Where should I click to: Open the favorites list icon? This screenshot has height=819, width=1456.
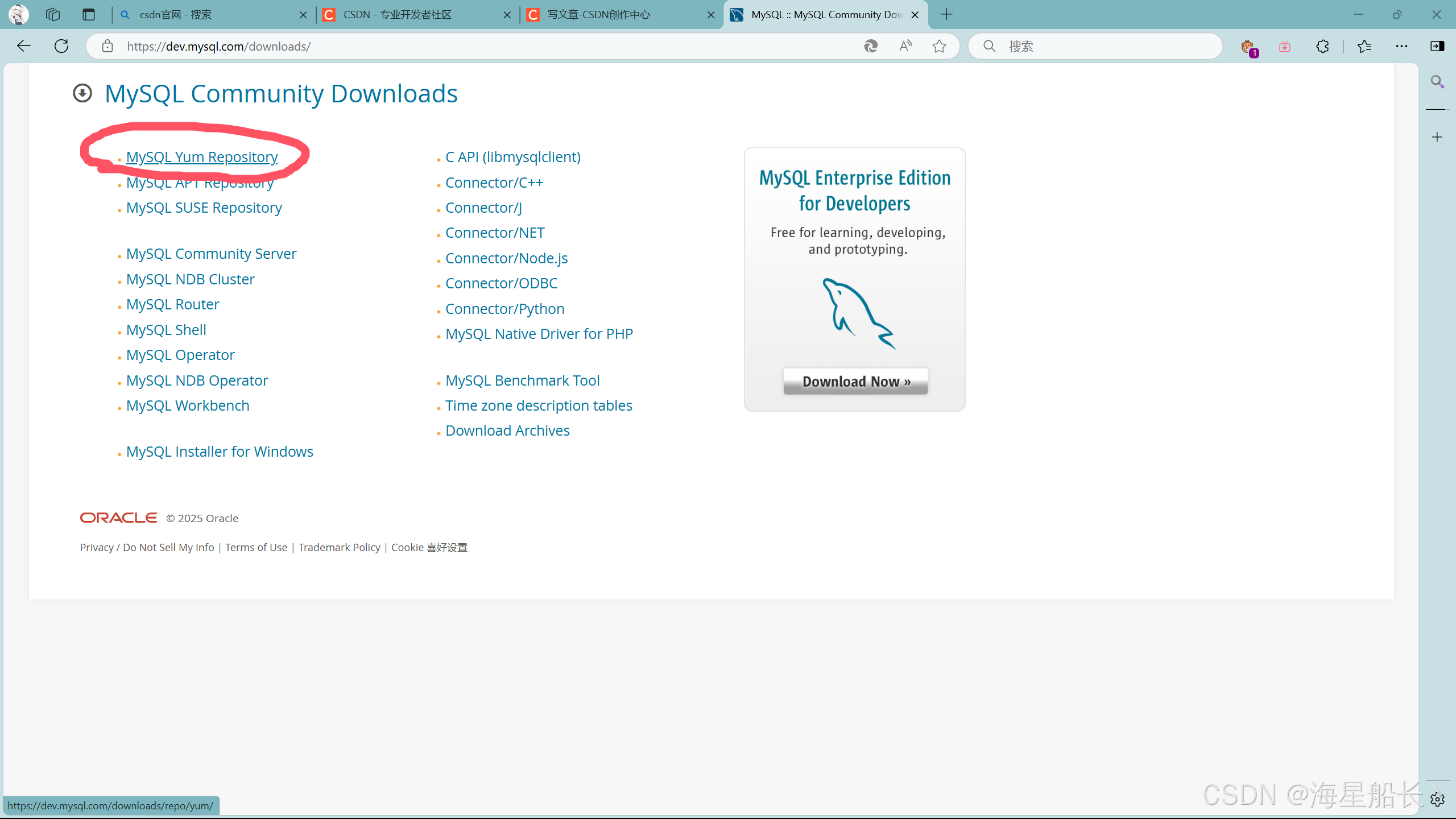tap(1364, 46)
